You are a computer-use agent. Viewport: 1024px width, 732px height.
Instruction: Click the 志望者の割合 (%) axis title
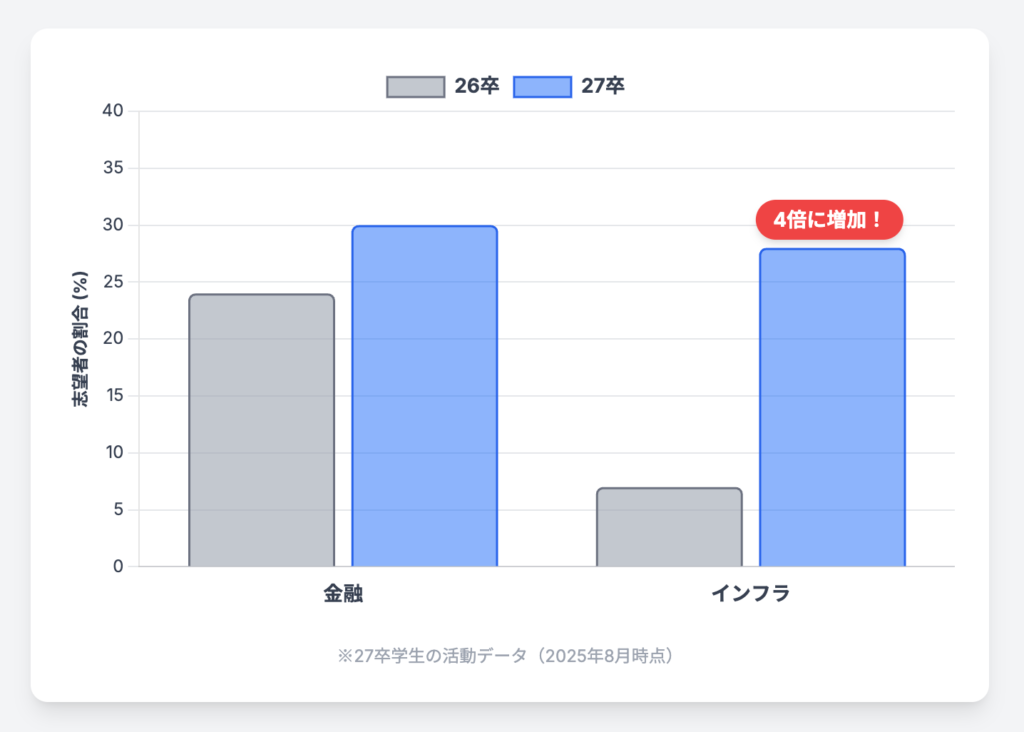pyautogui.click(x=80, y=339)
